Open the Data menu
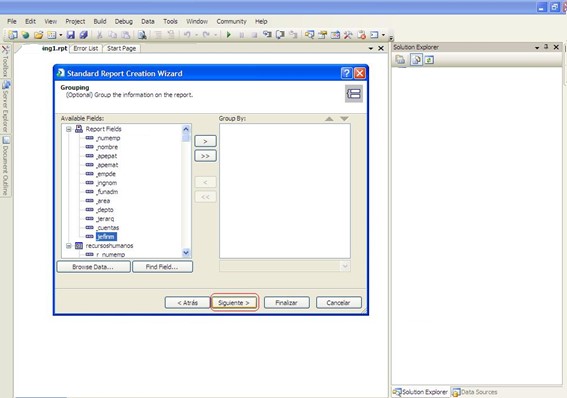Image resolution: width=567 pixels, height=398 pixels. click(x=148, y=21)
